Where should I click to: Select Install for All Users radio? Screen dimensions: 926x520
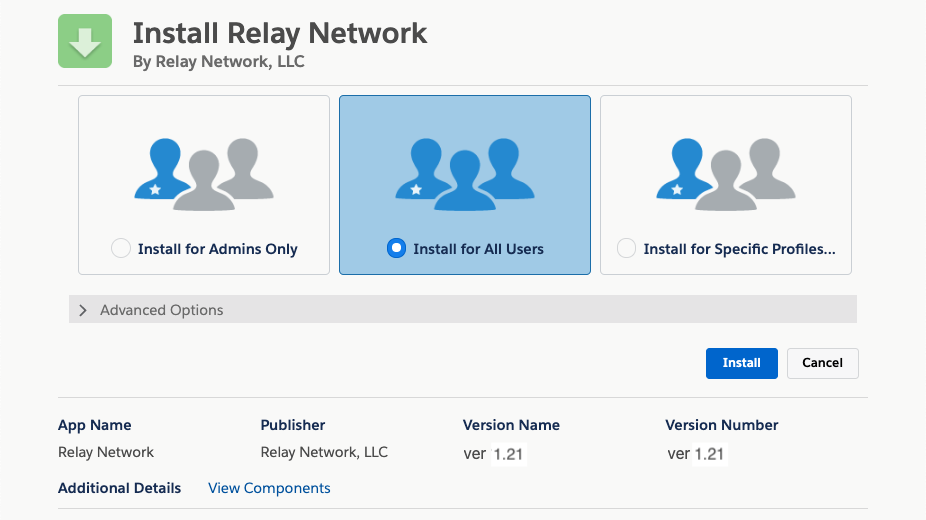point(396,248)
